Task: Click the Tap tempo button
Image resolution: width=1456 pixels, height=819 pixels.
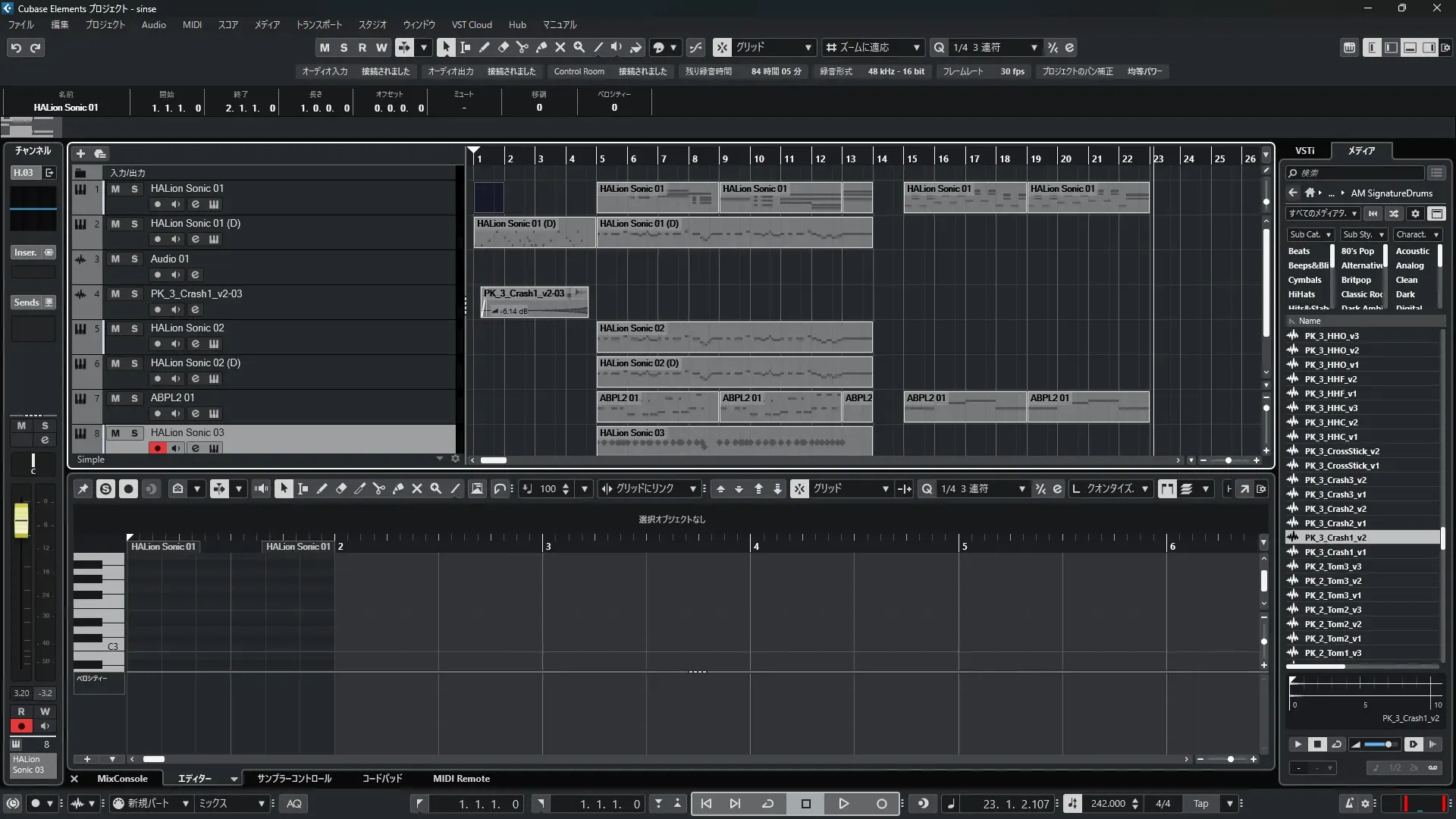Action: (1200, 804)
